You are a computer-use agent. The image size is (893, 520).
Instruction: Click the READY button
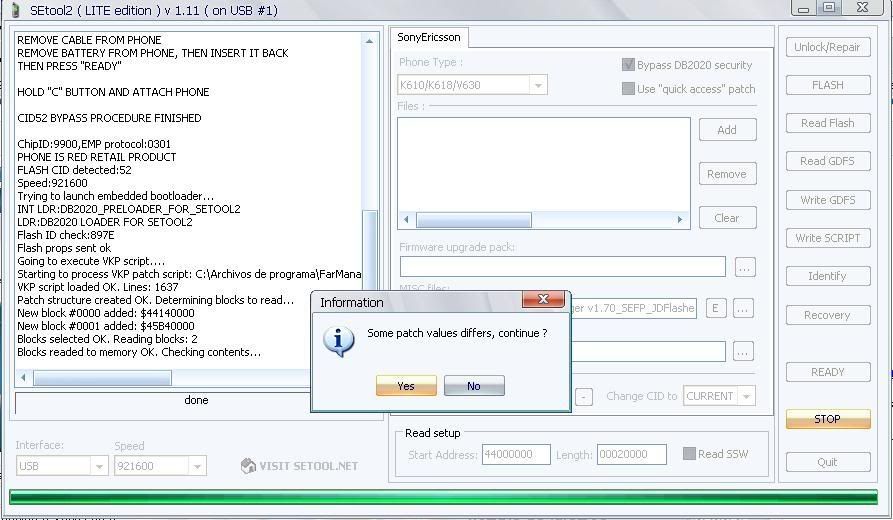click(828, 372)
